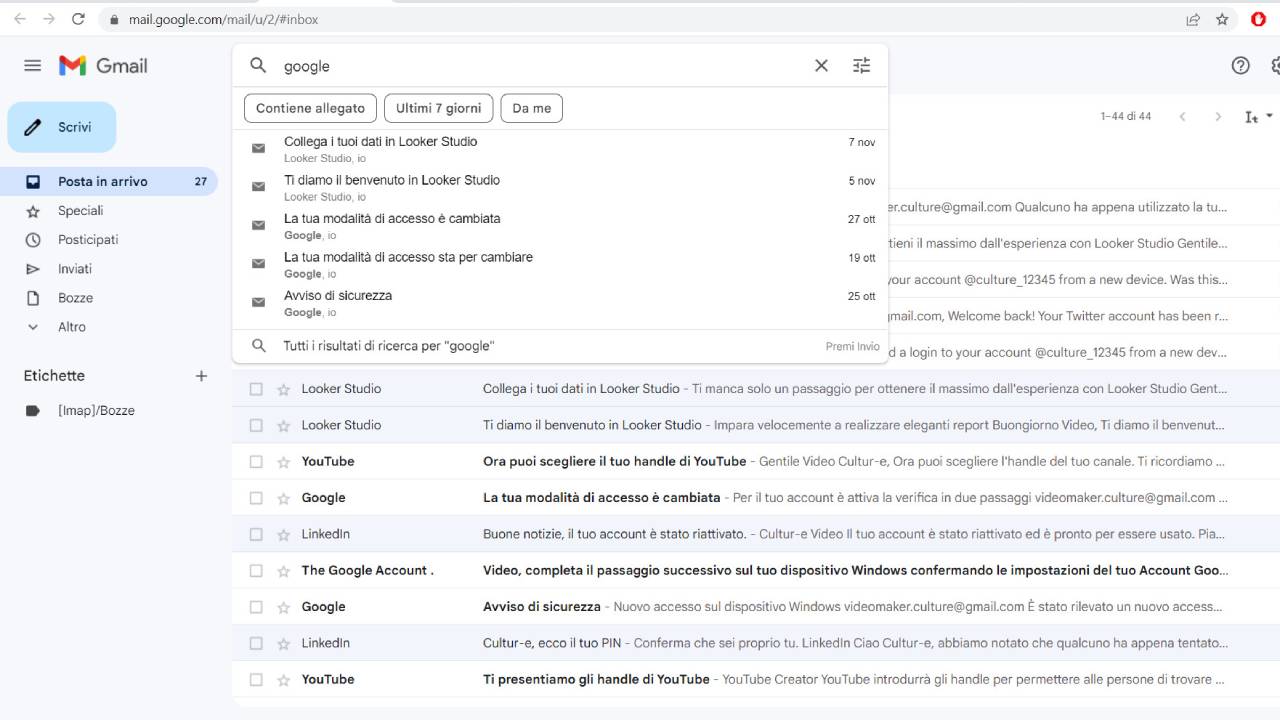Viewport: 1280px width, 720px height.
Task: Show newer messages with previous page arrow
Action: (1182, 117)
